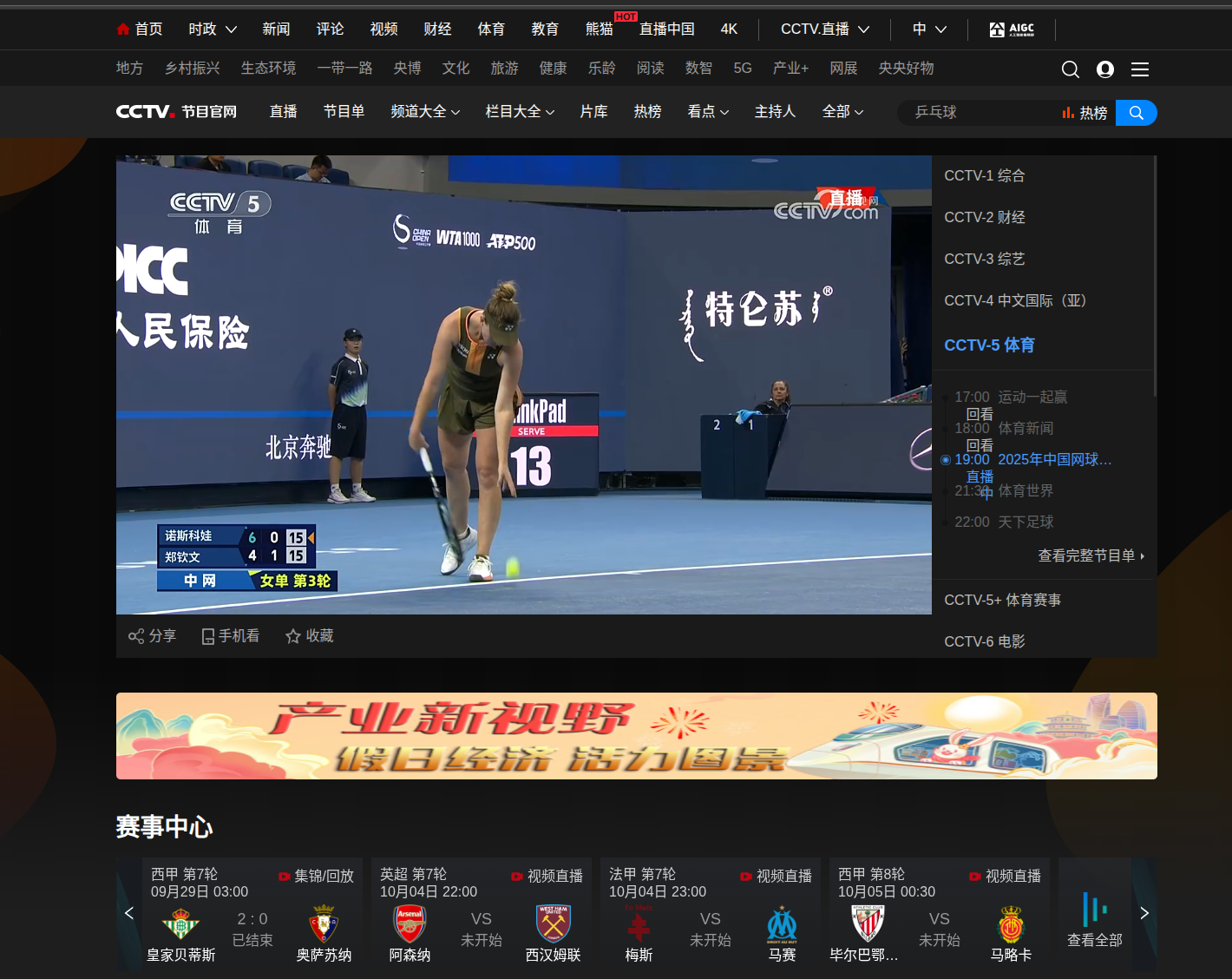Click the right arrow of match carousel
The height and width of the screenshot is (979, 1232).
coord(1144,913)
